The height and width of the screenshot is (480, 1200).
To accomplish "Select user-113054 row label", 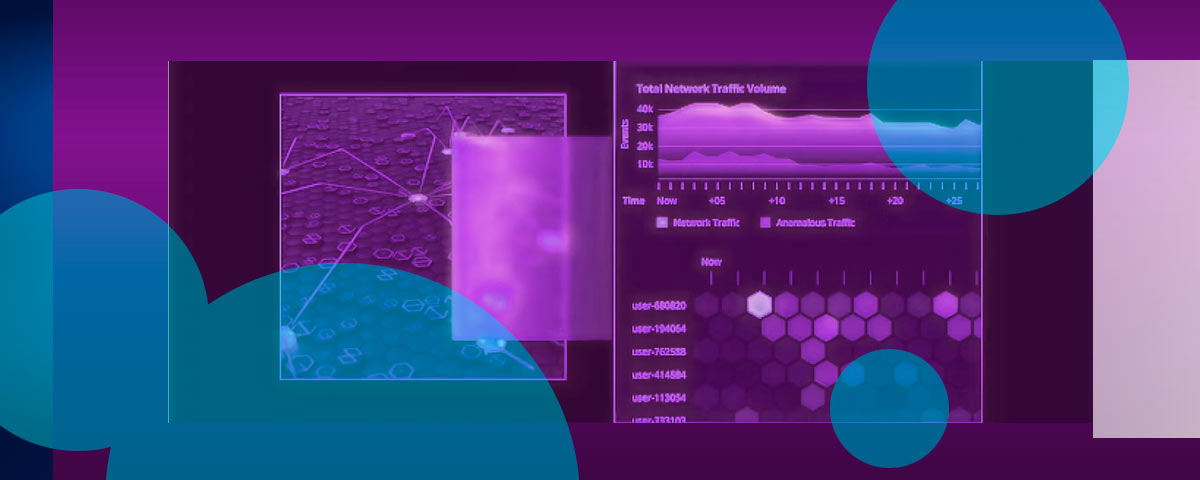I will [659, 398].
